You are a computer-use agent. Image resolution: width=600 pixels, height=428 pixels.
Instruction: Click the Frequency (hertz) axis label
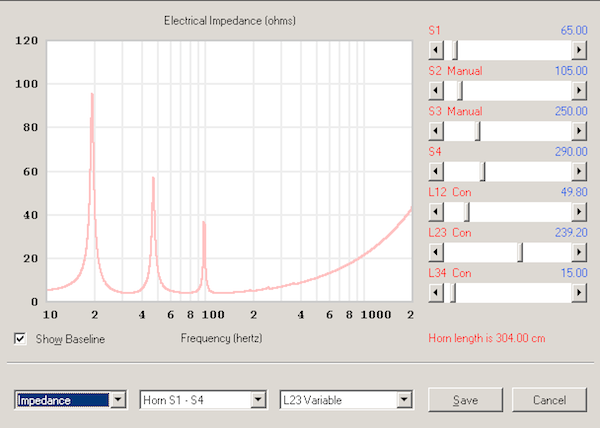(x=222, y=338)
